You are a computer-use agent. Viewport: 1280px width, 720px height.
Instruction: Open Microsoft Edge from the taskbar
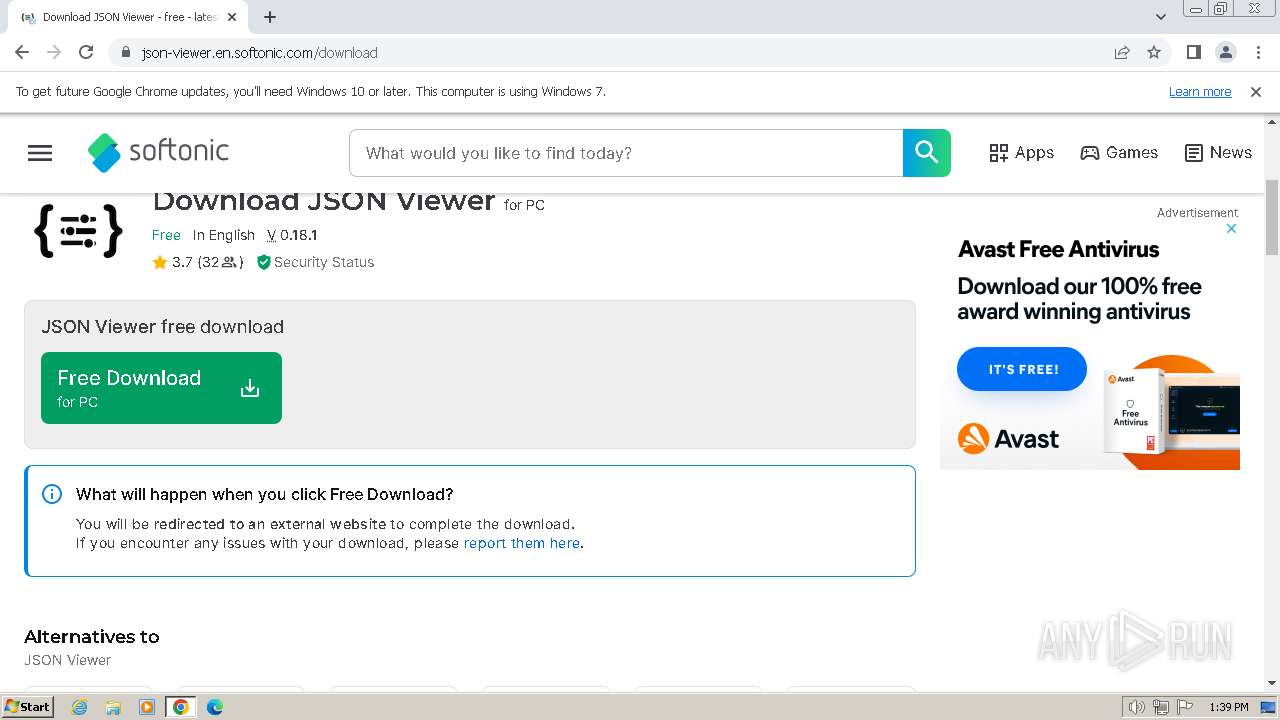215,707
